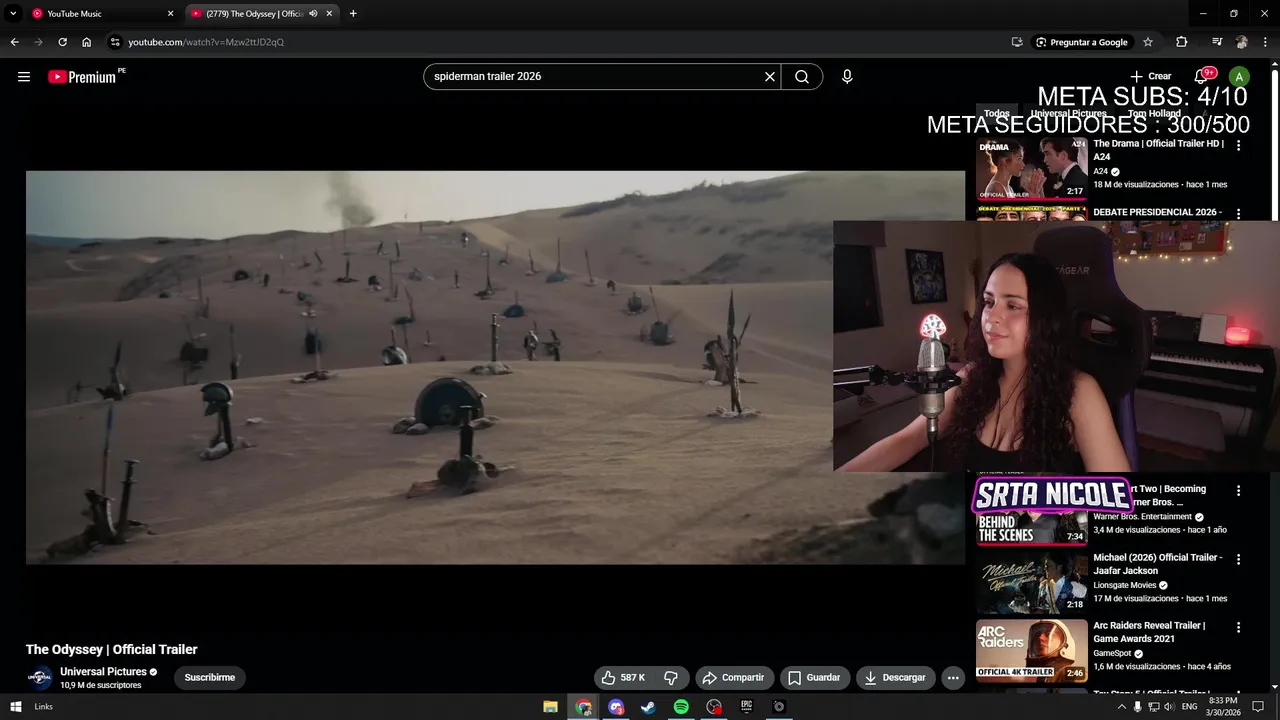Open the tab search dropdown
Screen dimensions: 1280x720
tap(13, 14)
